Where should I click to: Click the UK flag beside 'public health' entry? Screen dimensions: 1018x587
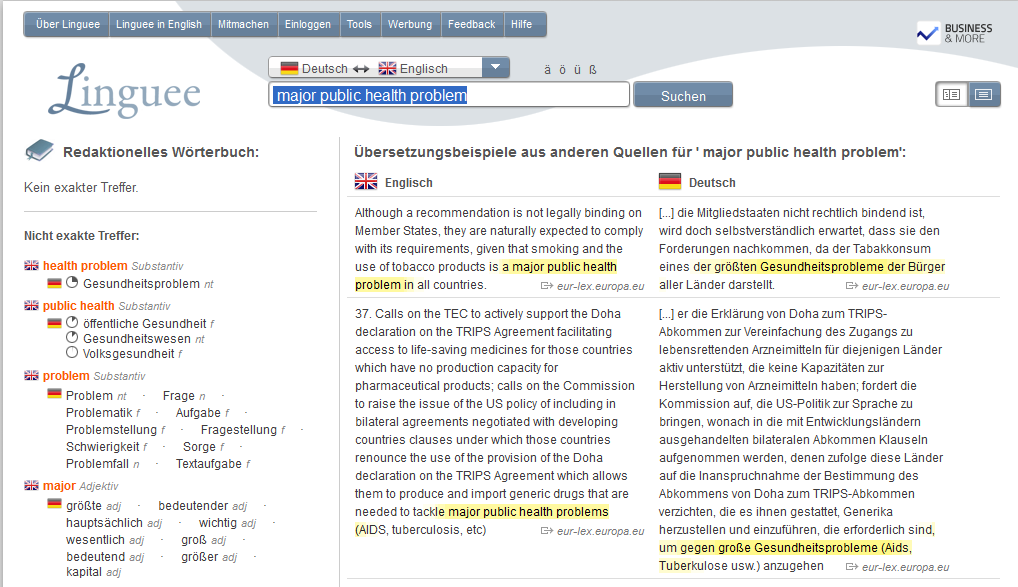[31, 306]
